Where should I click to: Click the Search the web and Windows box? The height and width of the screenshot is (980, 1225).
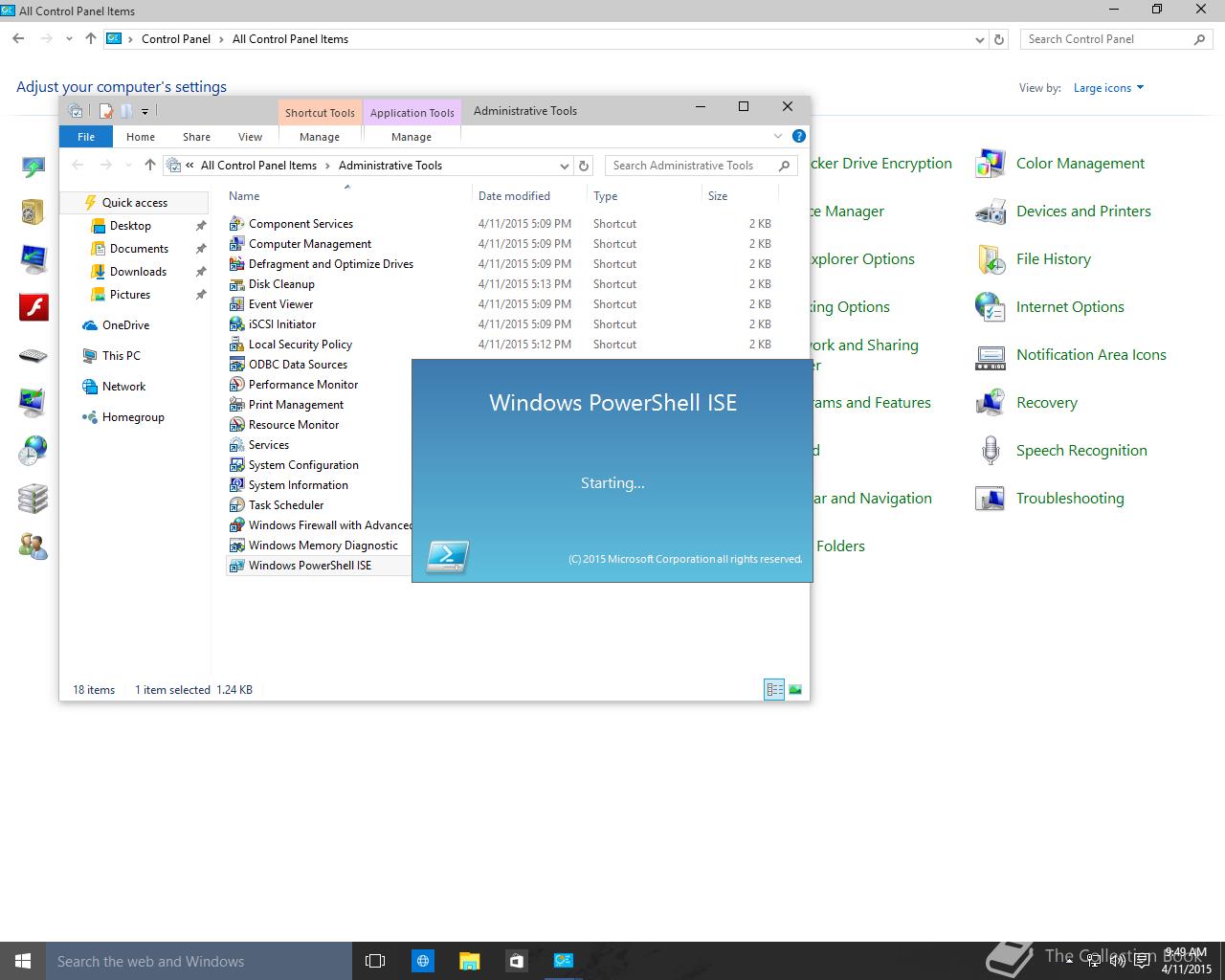point(200,961)
